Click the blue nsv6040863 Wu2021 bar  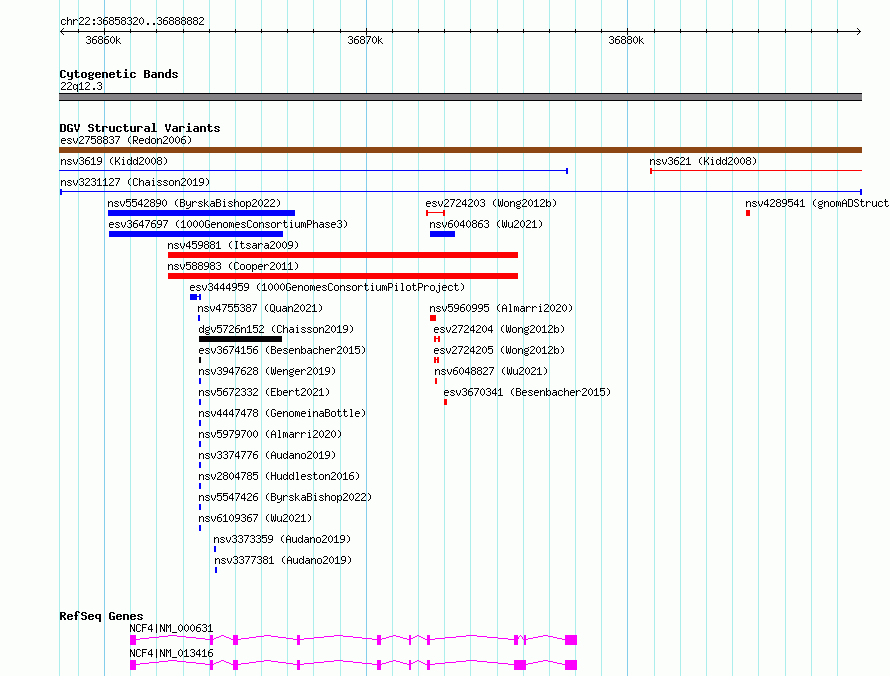[442, 234]
